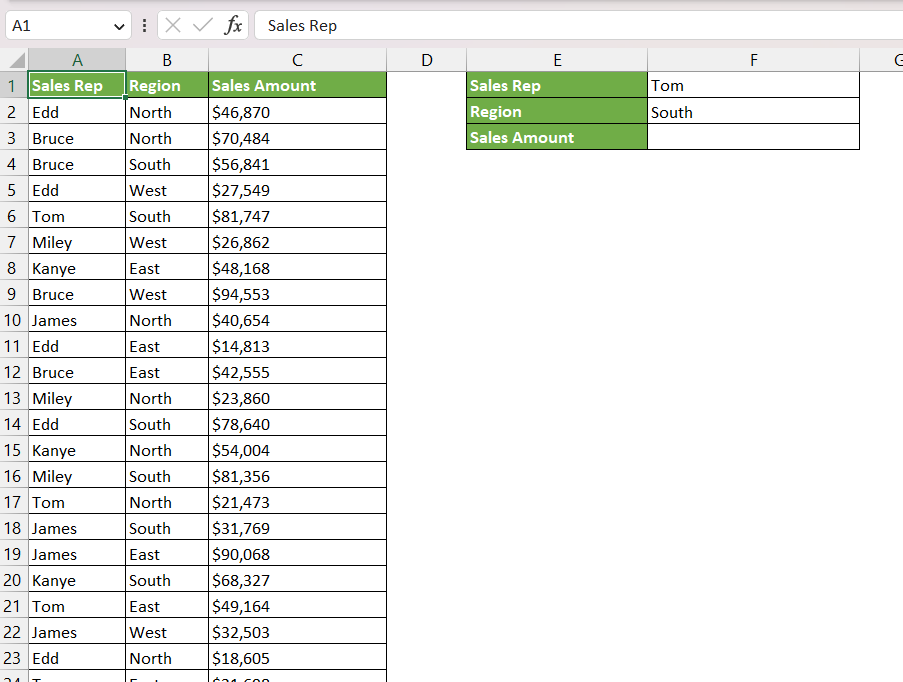Click the $81,747 cell

pyautogui.click(x=297, y=216)
